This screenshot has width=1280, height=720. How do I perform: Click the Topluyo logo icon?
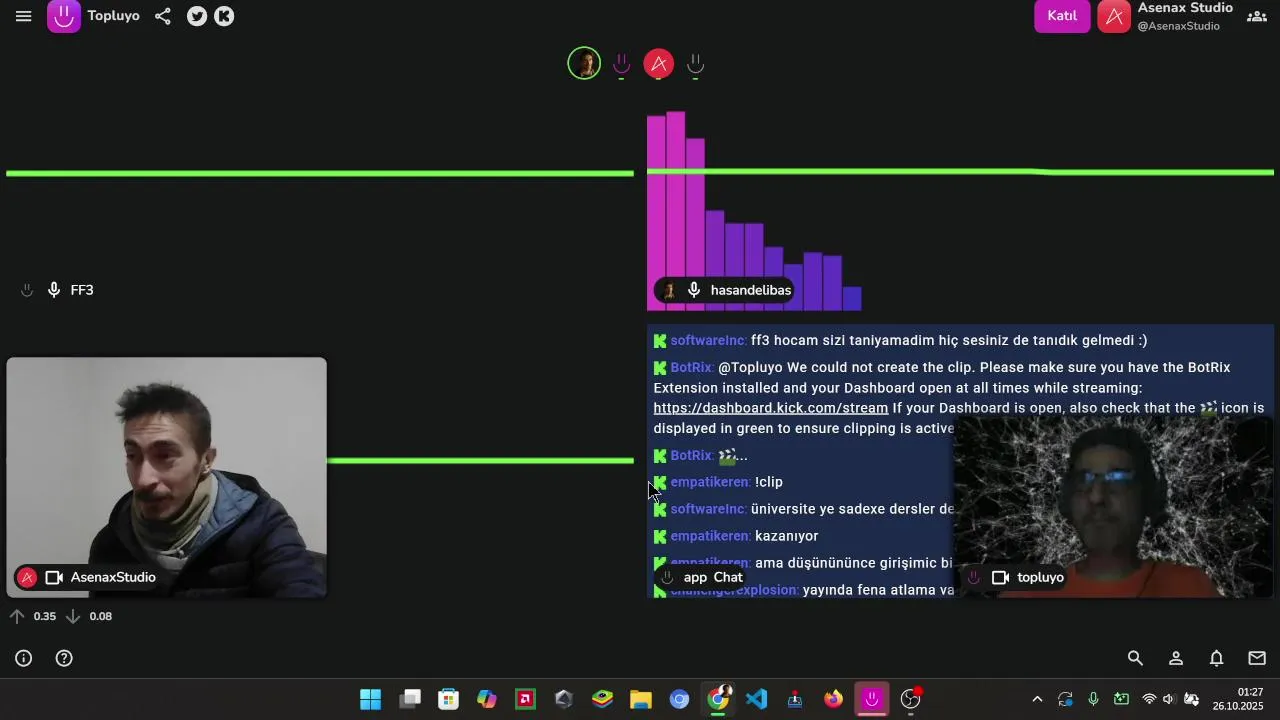click(x=64, y=16)
